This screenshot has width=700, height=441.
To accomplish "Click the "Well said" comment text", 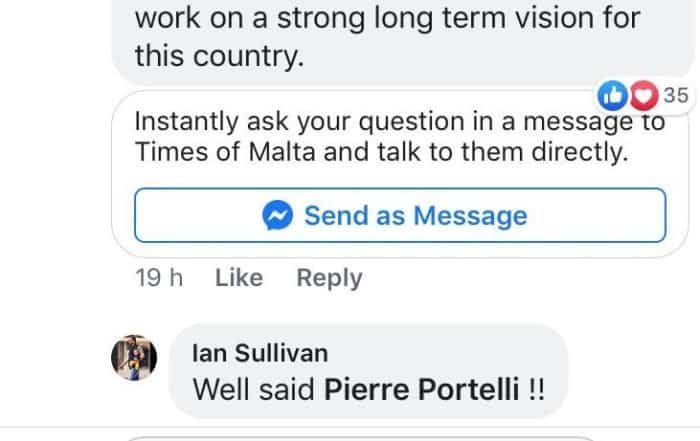I will point(254,389).
